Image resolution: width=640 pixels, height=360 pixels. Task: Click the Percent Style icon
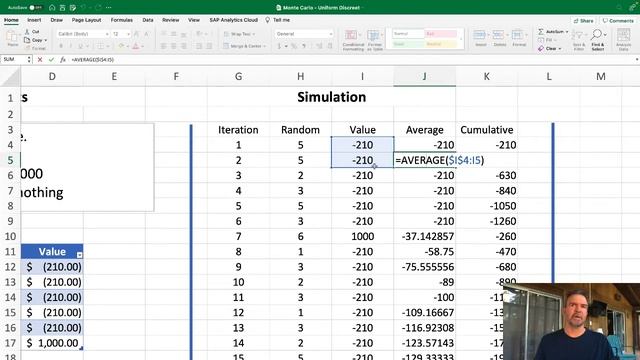(294, 46)
